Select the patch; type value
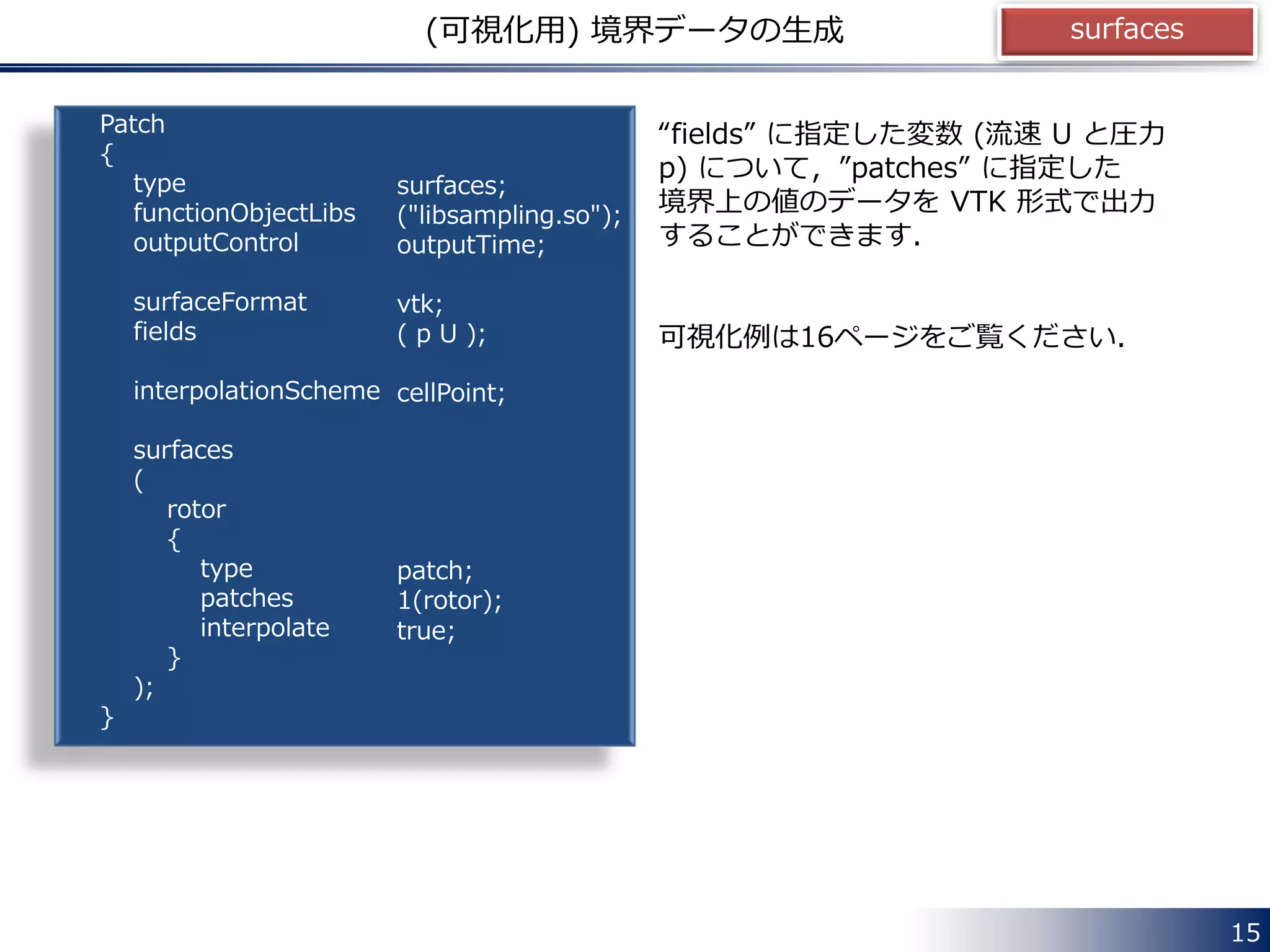The width and height of the screenshot is (1270, 952). point(434,571)
